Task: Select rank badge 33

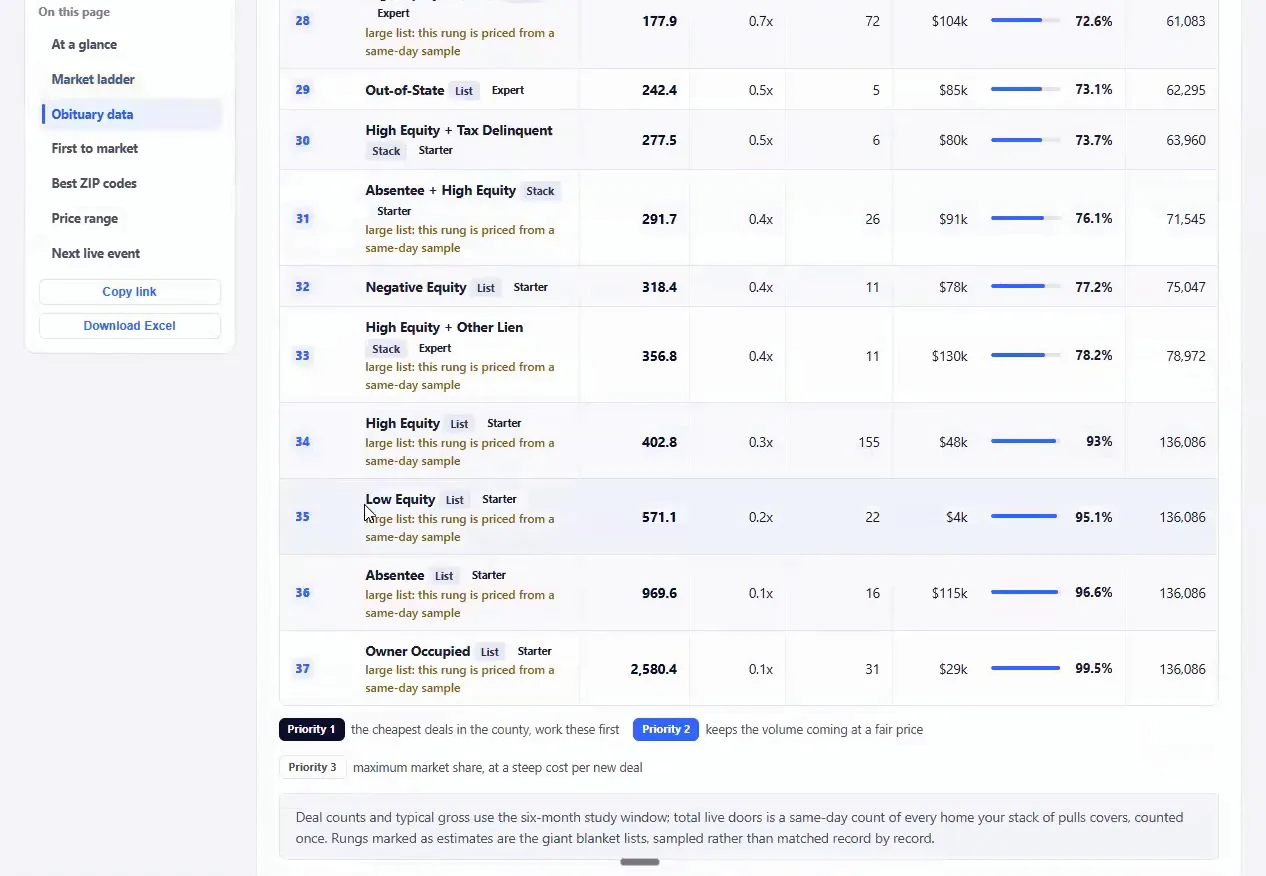Action: (302, 356)
